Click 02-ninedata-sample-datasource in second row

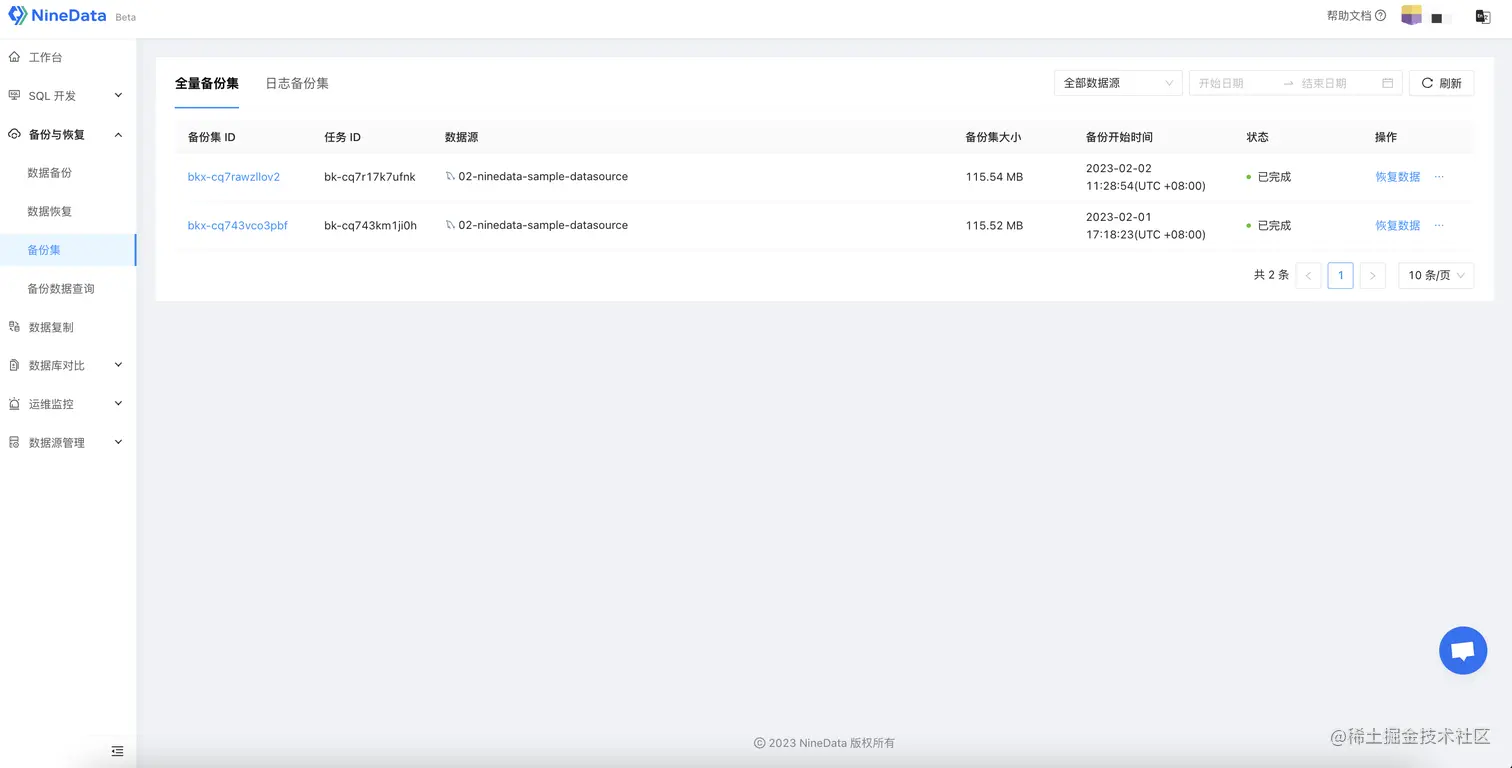(543, 226)
